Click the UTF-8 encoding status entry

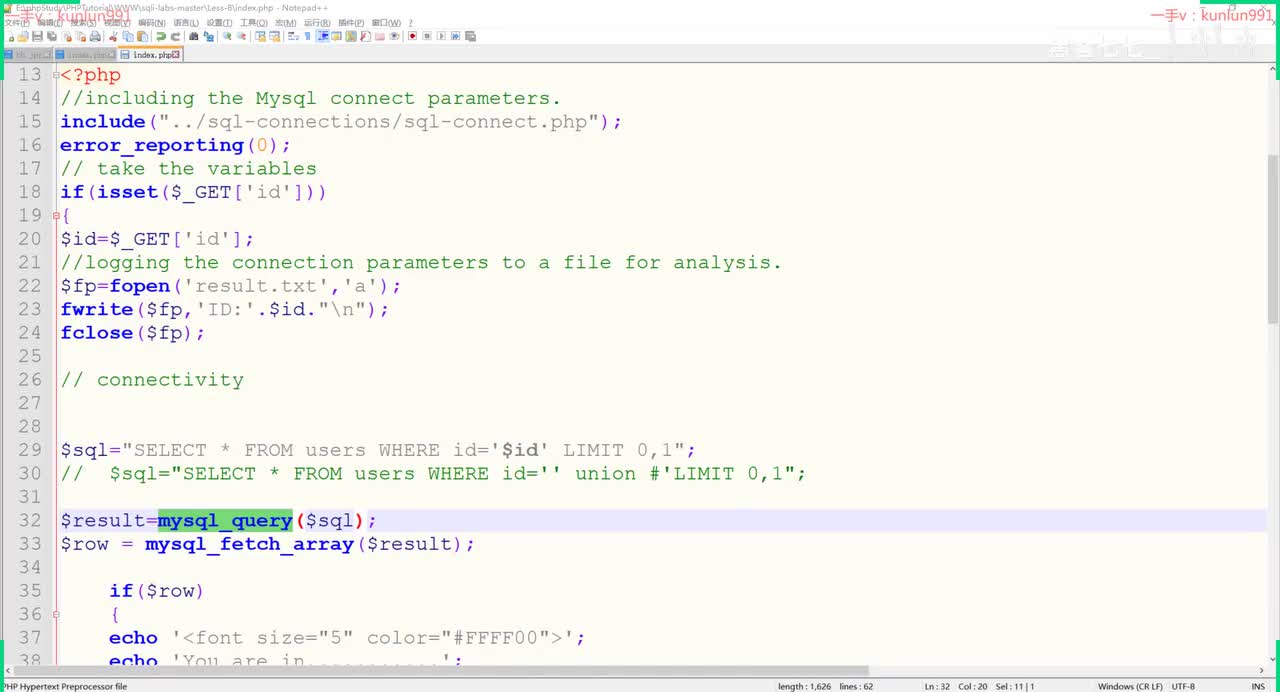point(1183,686)
